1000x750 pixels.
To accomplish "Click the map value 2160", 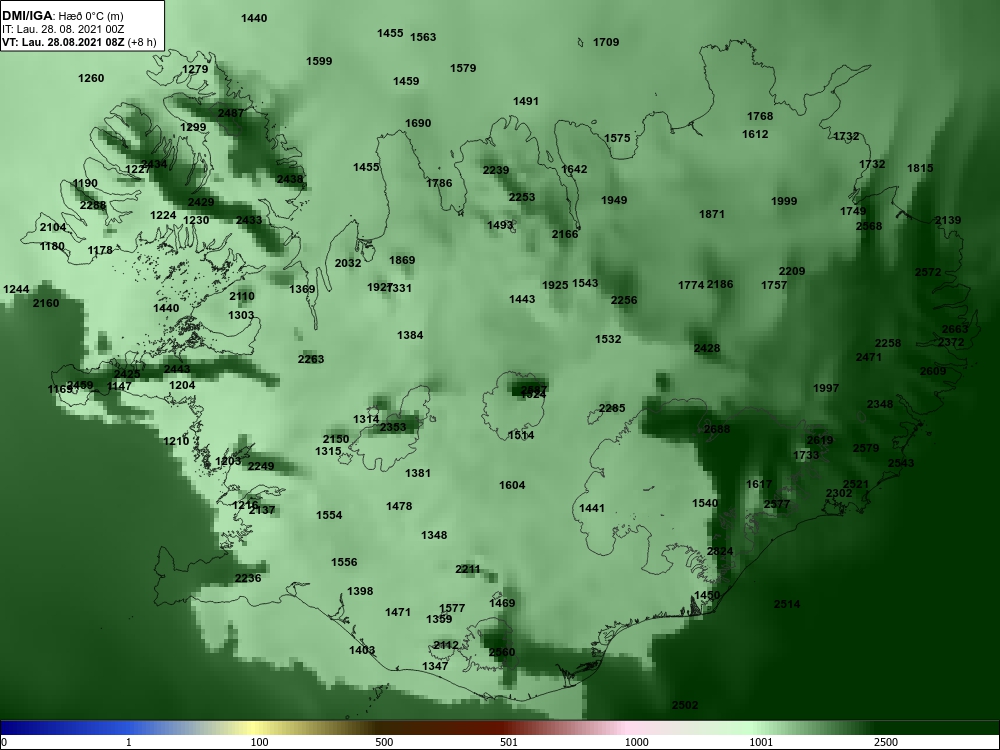I will pos(46,303).
